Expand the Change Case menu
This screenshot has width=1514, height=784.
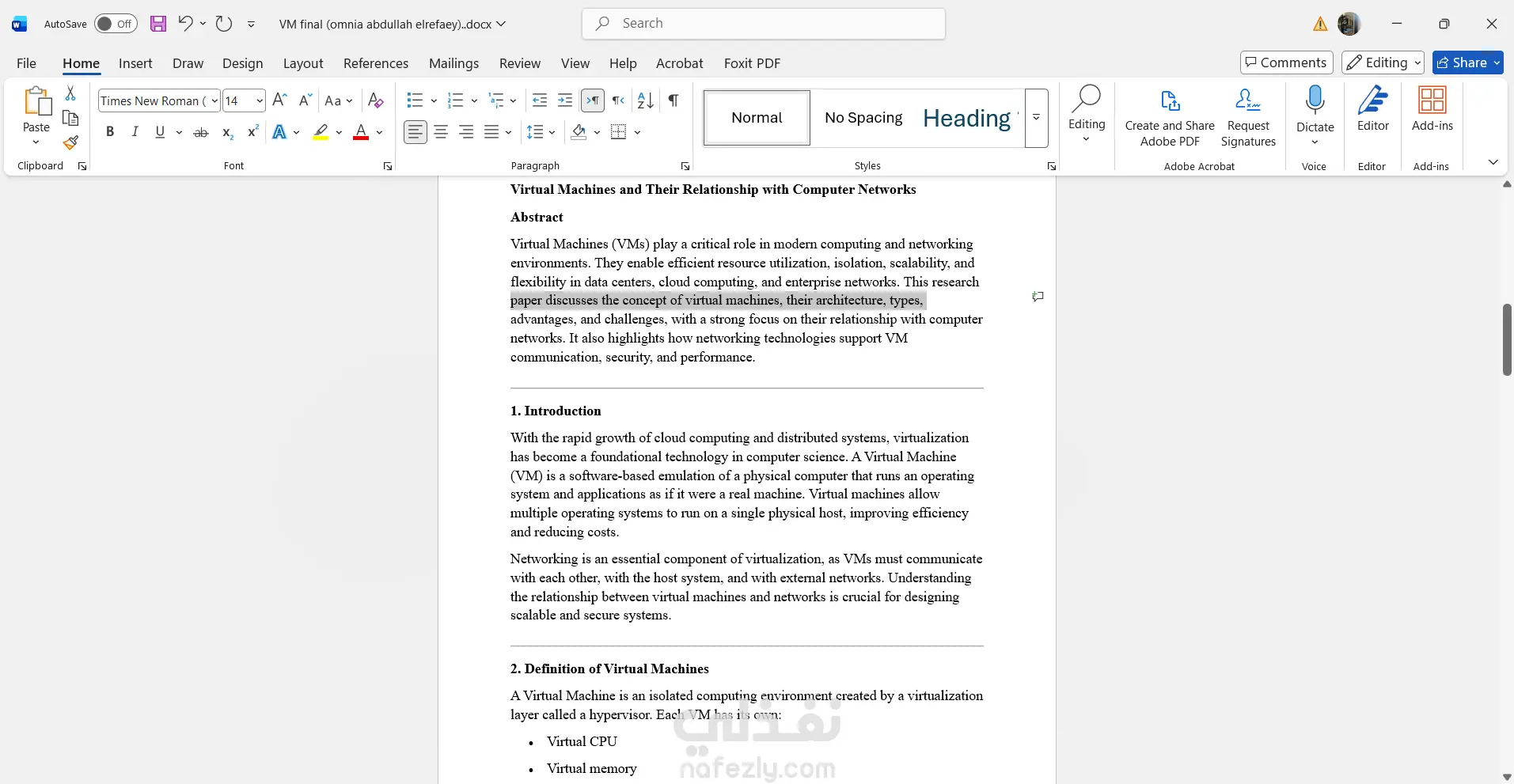coord(339,100)
